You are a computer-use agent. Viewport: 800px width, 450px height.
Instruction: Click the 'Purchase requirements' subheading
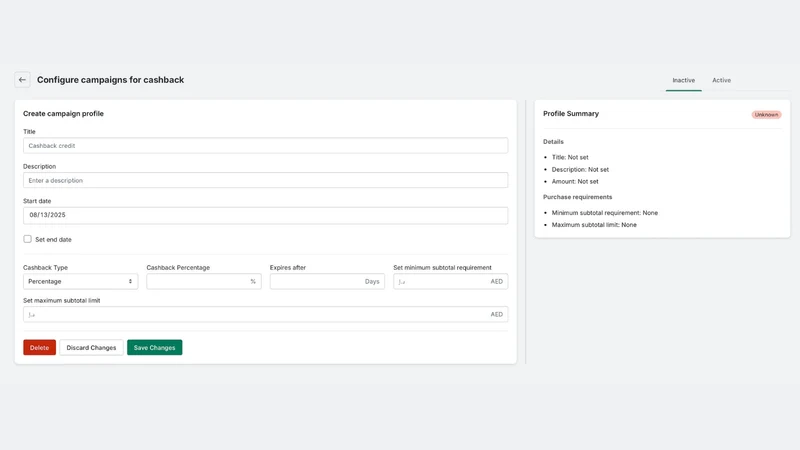pos(578,197)
